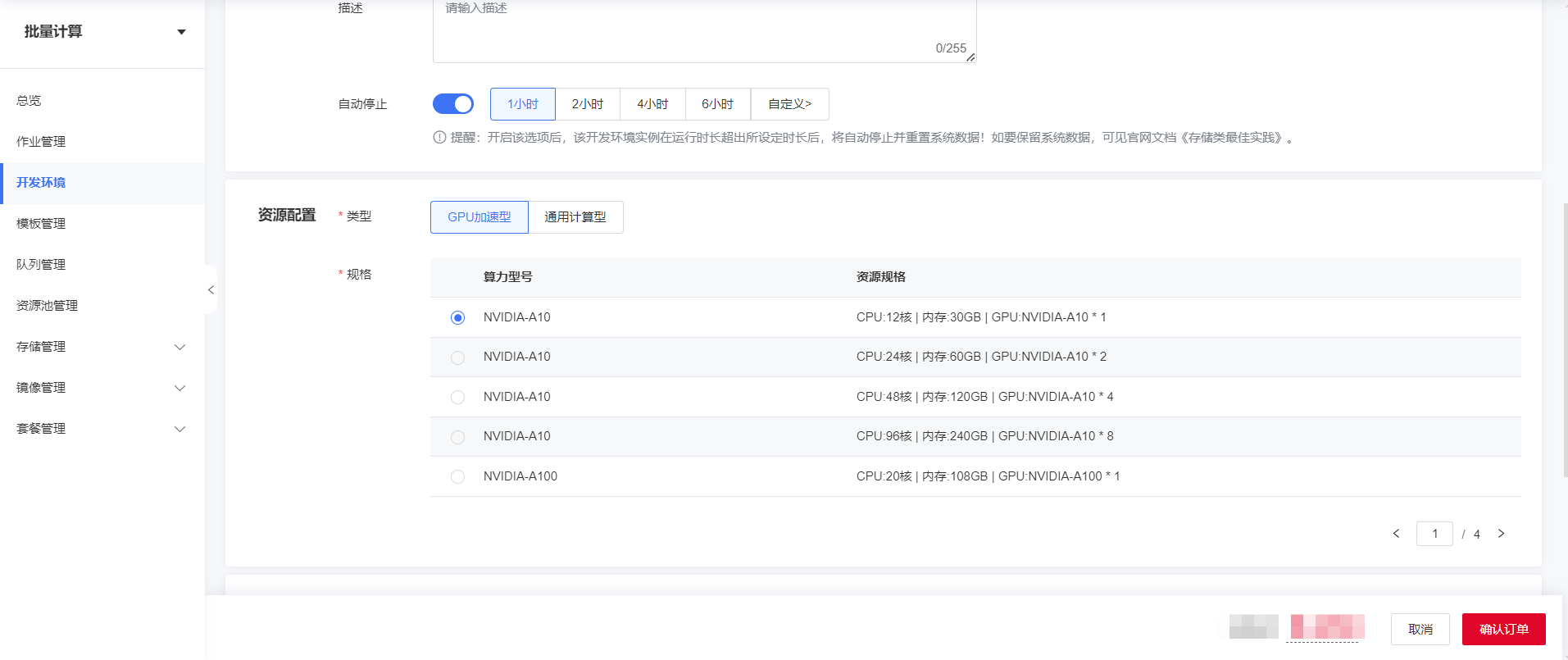Select 通用计算型 resource type
The image size is (1568, 660).
pyautogui.click(x=575, y=217)
